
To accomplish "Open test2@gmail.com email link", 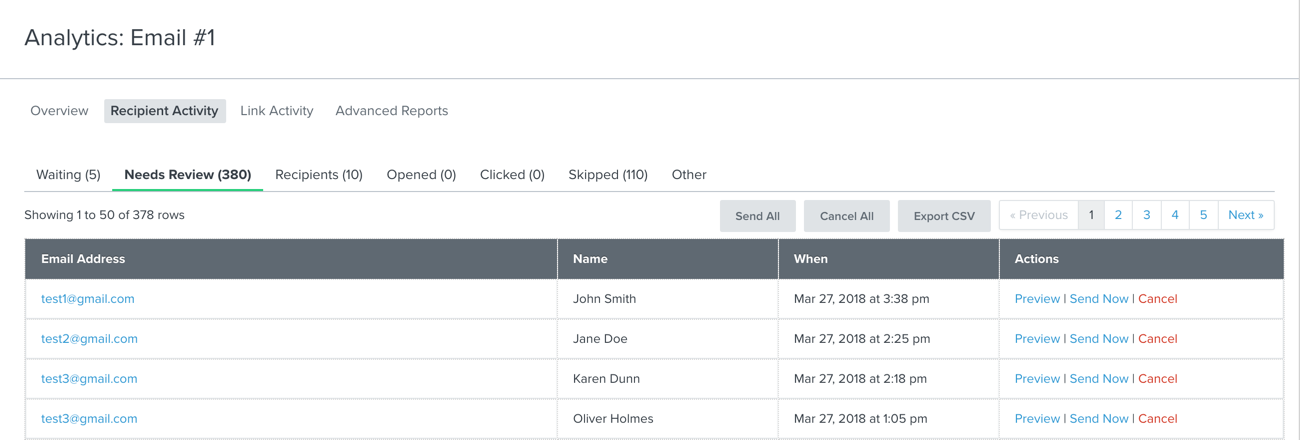I will (x=89, y=339).
